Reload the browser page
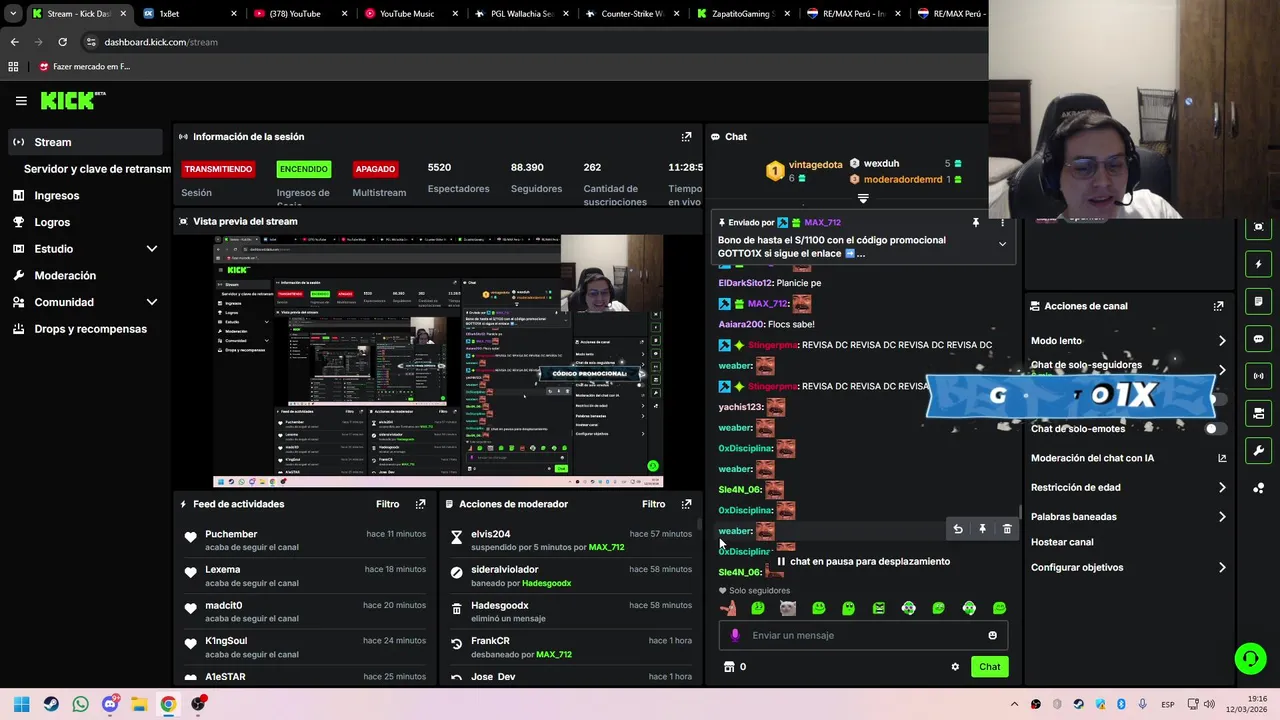Image resolution: width=1280 pixels, height=720 pixels. click(x=62, y=42)
